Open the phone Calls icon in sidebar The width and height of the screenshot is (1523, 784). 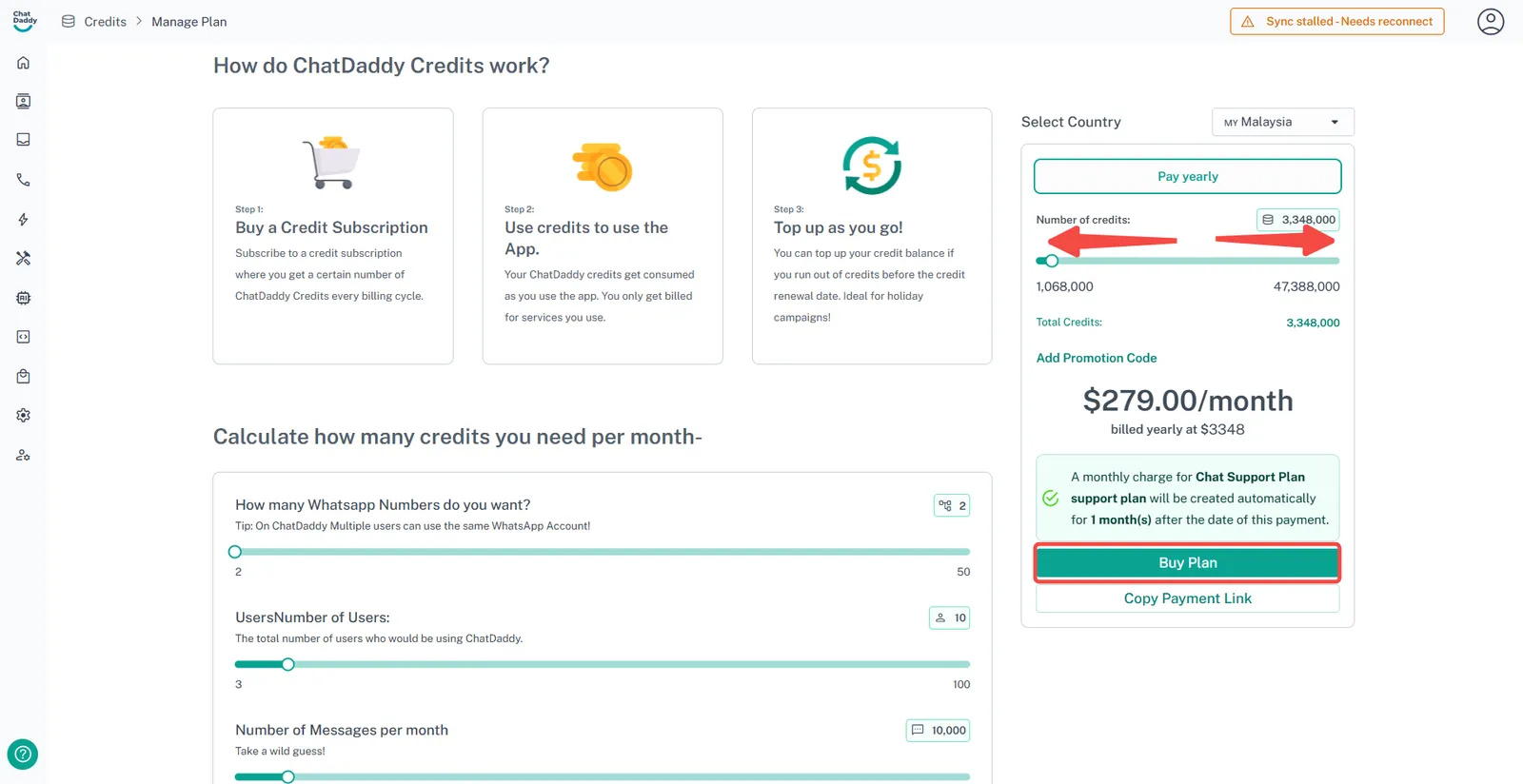point(24,180)
